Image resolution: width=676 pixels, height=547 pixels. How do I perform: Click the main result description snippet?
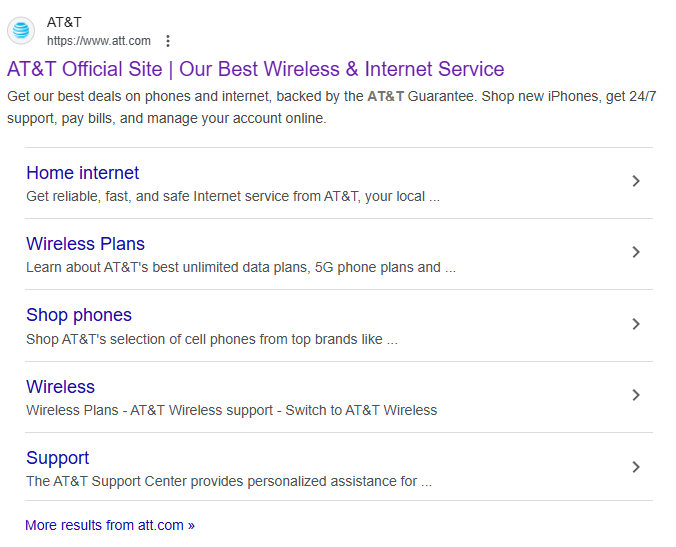[x=330, y=107]
